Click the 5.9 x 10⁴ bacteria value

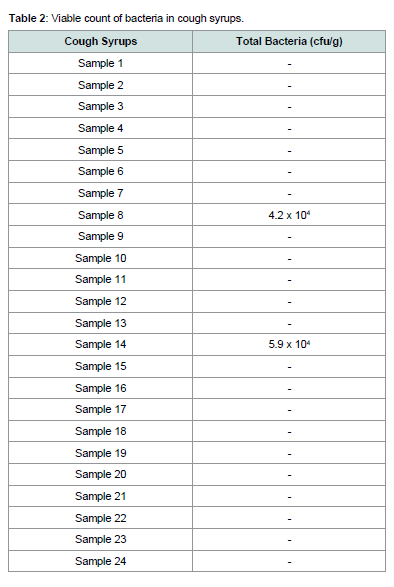(289, 344)
